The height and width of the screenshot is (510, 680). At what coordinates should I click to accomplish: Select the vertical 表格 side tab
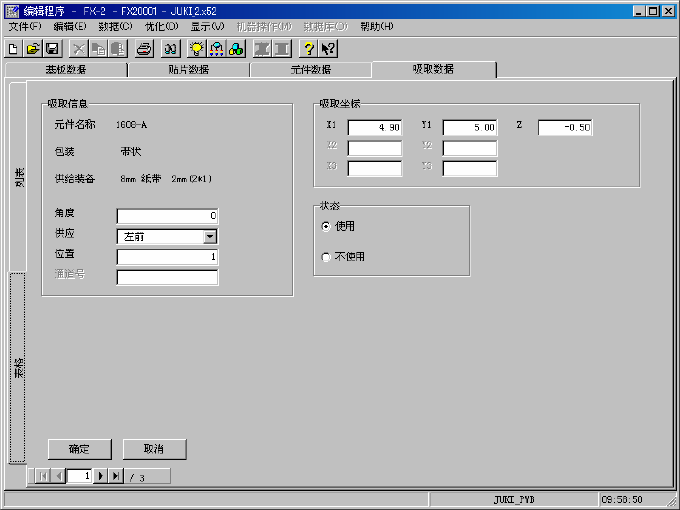(x=18, y=368)
